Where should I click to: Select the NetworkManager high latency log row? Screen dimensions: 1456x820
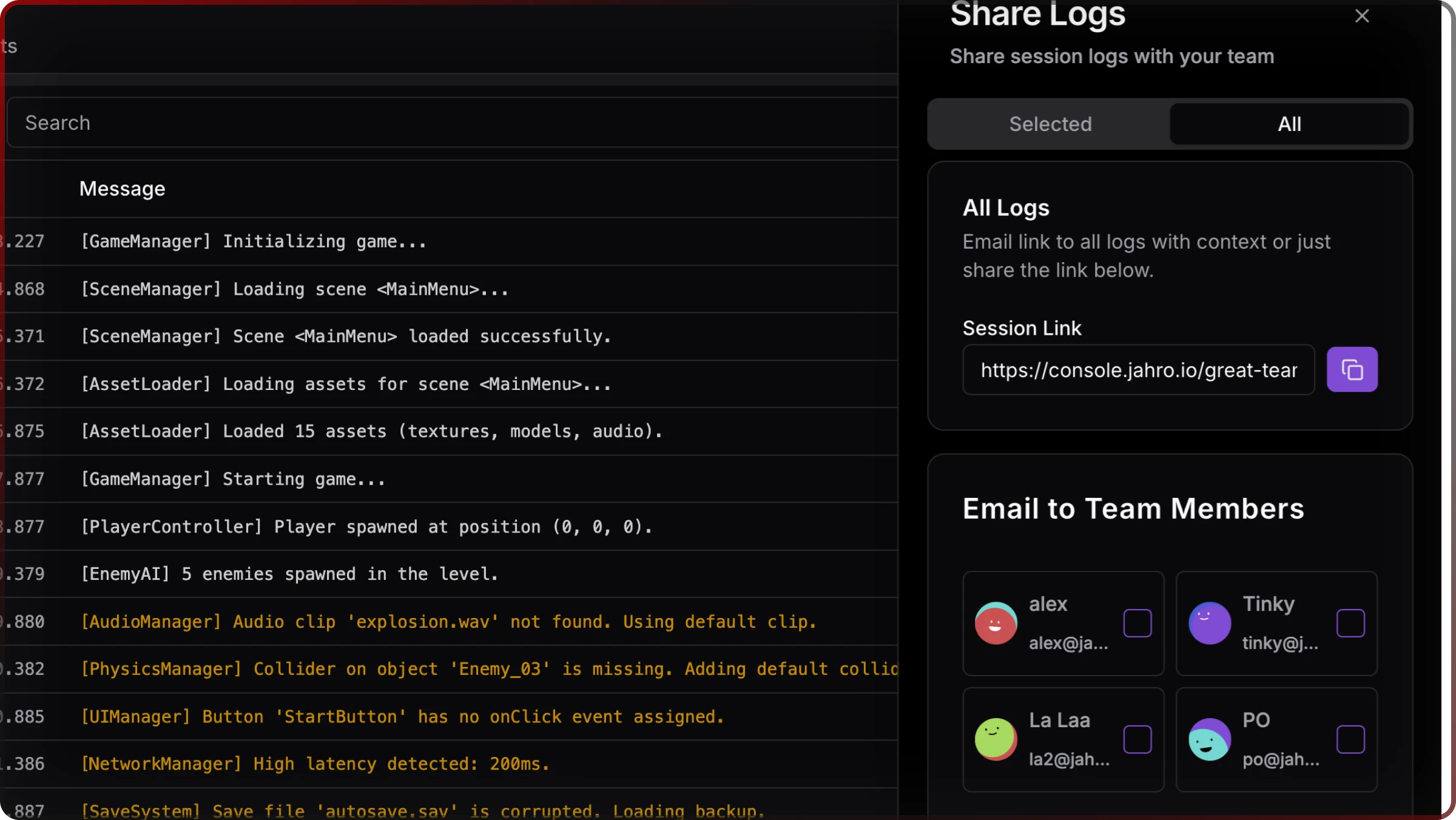point(315,764)
